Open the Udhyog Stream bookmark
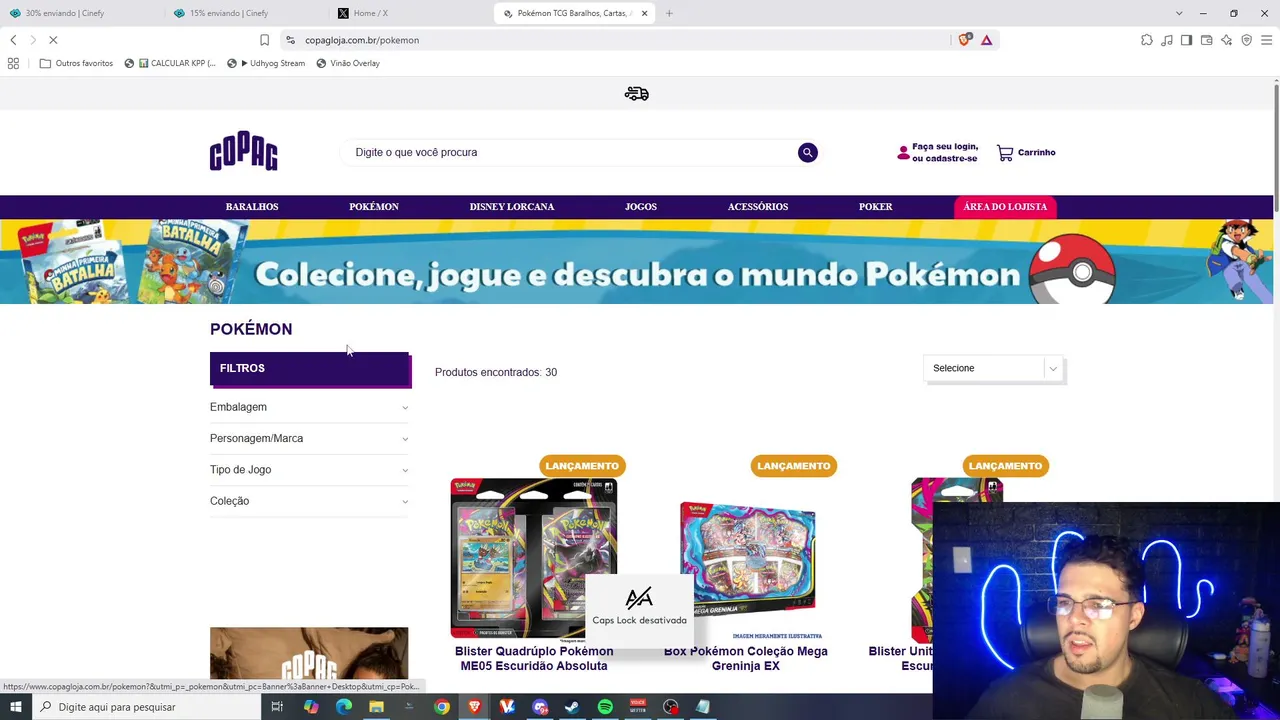This screenshot has width=1280, height=720. [x=265, y=63]
